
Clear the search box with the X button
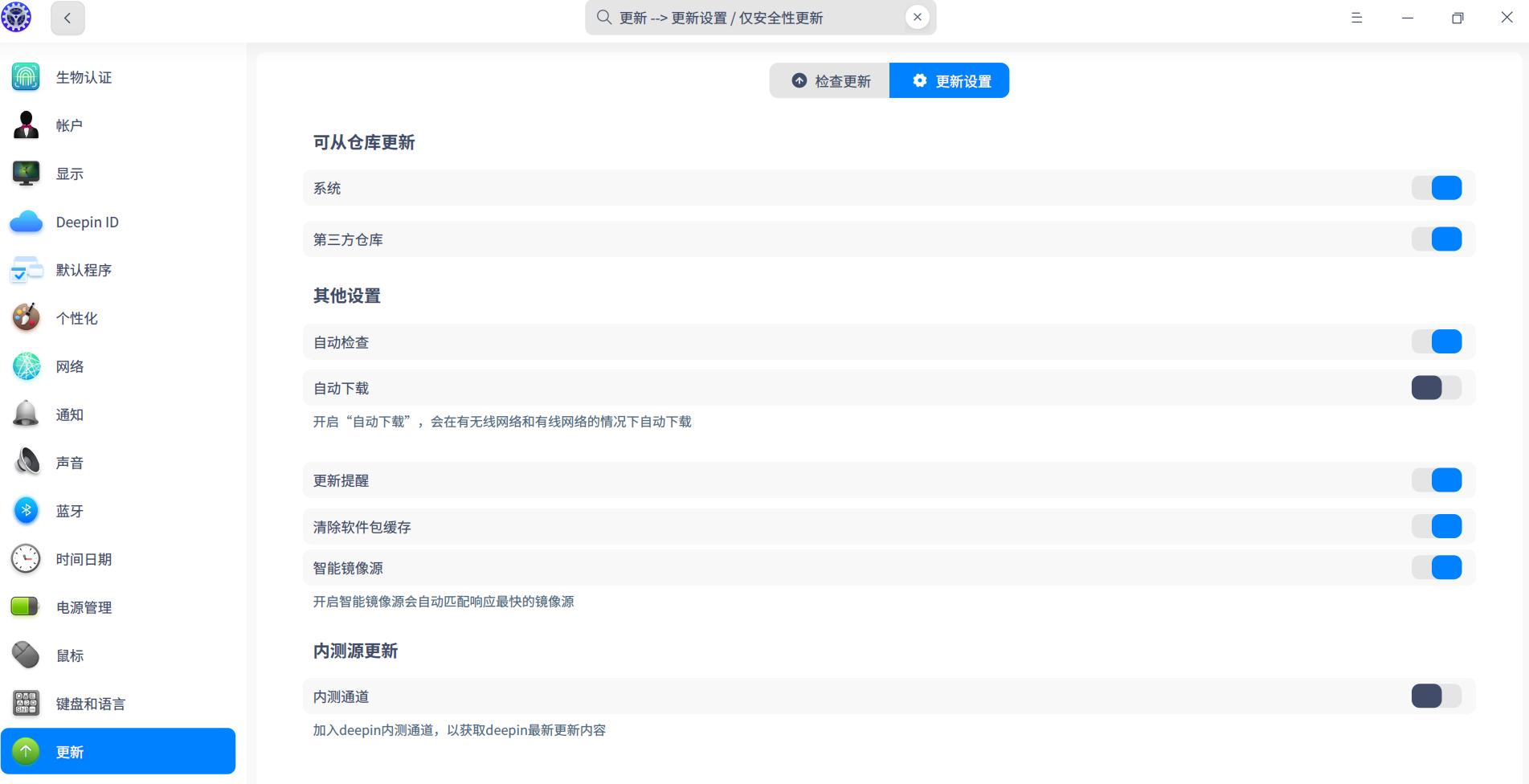pos(917,16)
